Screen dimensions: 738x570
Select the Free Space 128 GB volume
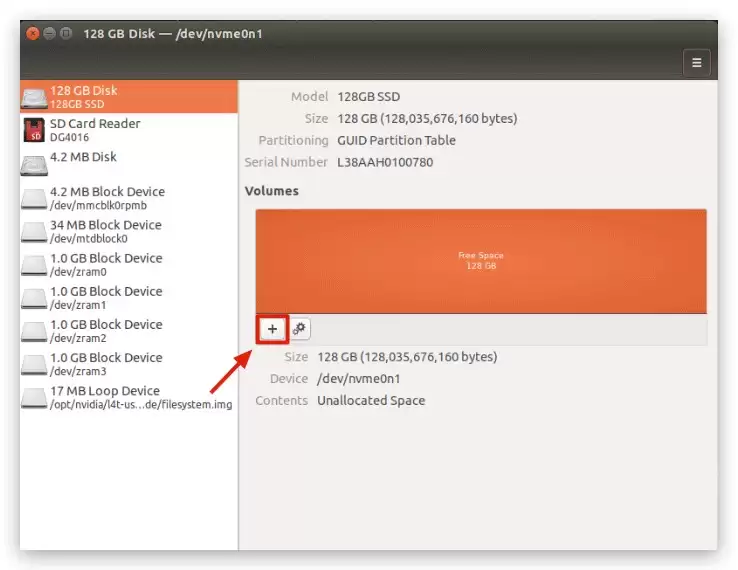(x=481, y=261)
